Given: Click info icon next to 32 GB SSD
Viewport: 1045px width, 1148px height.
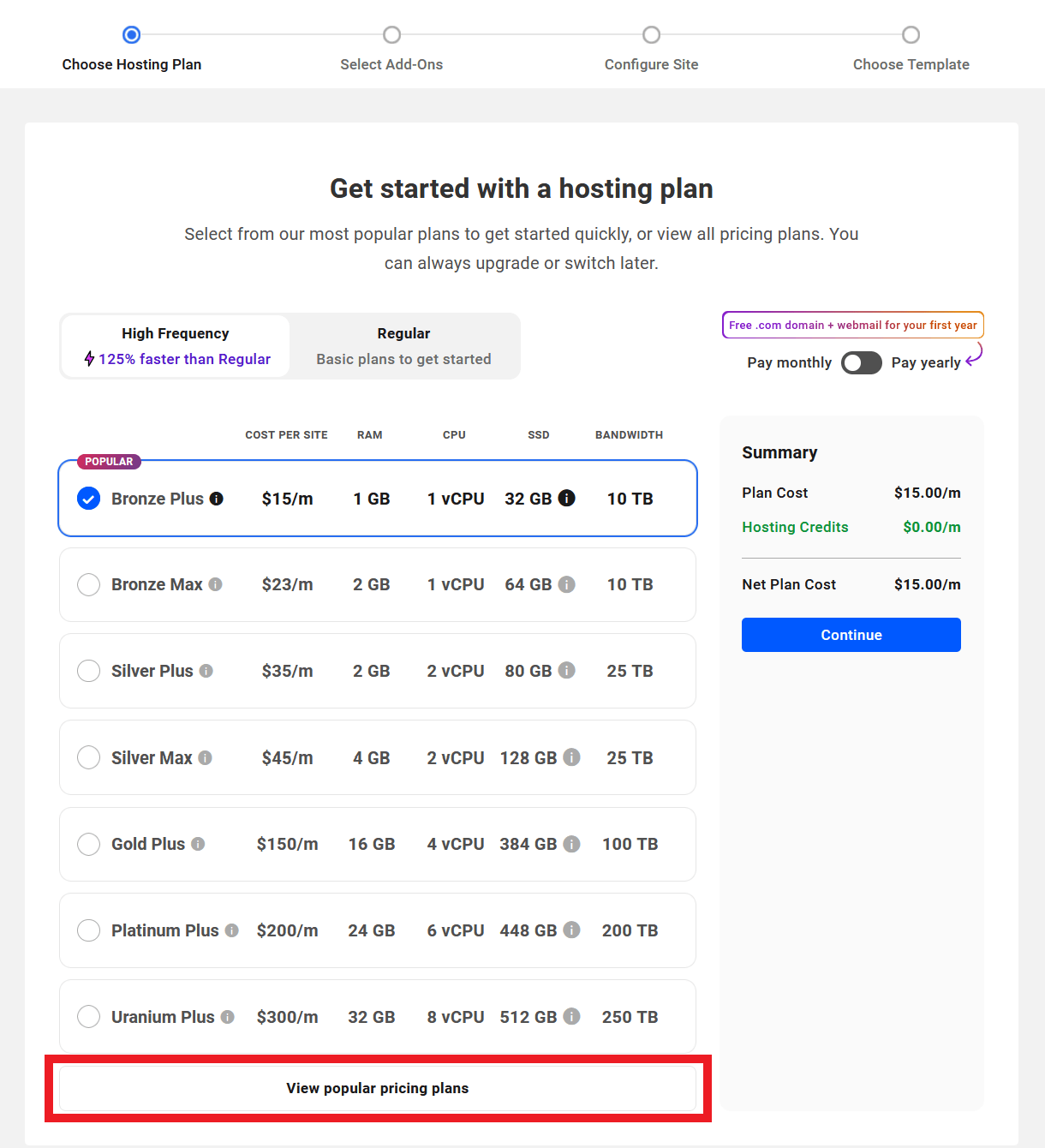Looking at the screenshot, I should (567, 498).
